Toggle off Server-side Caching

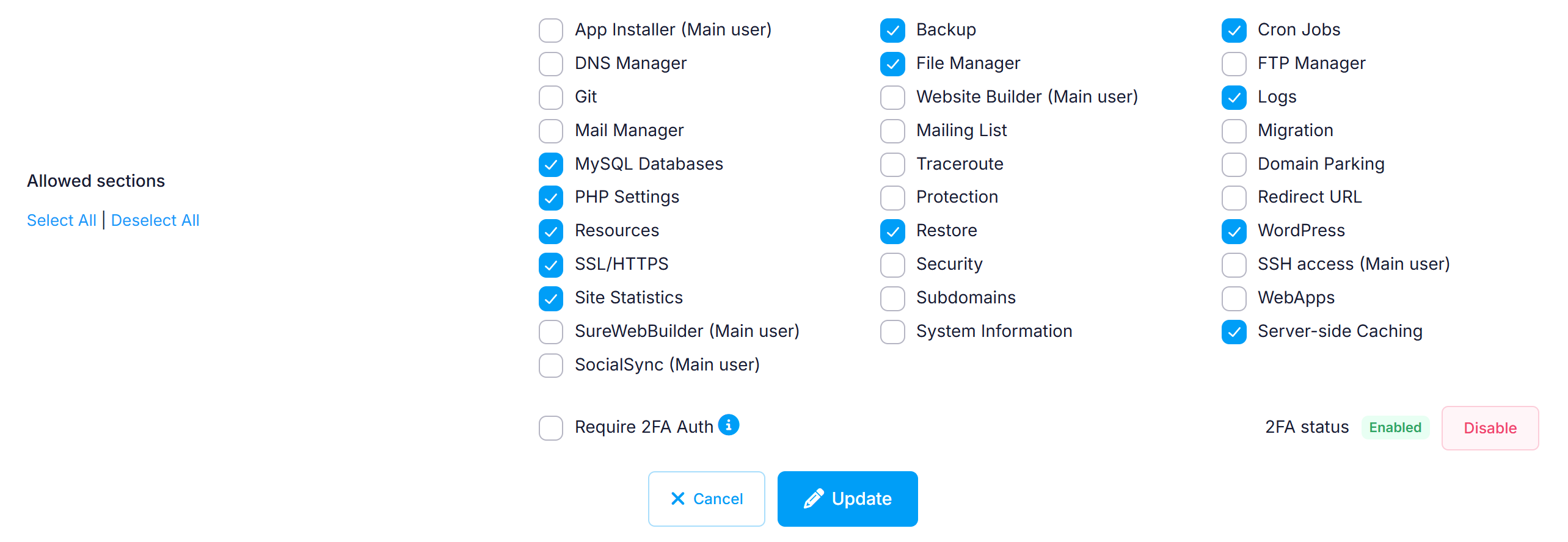click(1234, 332)
